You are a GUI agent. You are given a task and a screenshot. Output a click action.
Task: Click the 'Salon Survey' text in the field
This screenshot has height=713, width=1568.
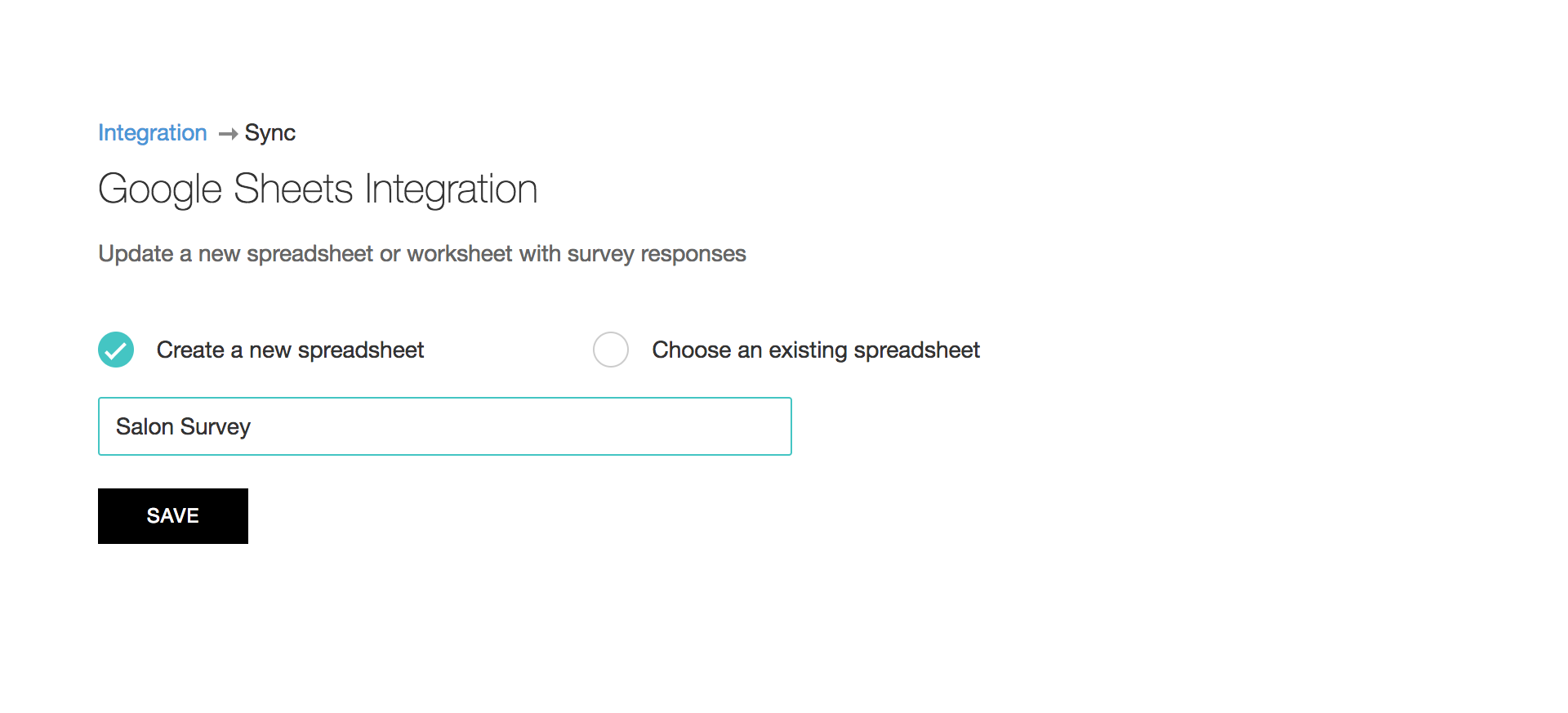pos(183,426)
